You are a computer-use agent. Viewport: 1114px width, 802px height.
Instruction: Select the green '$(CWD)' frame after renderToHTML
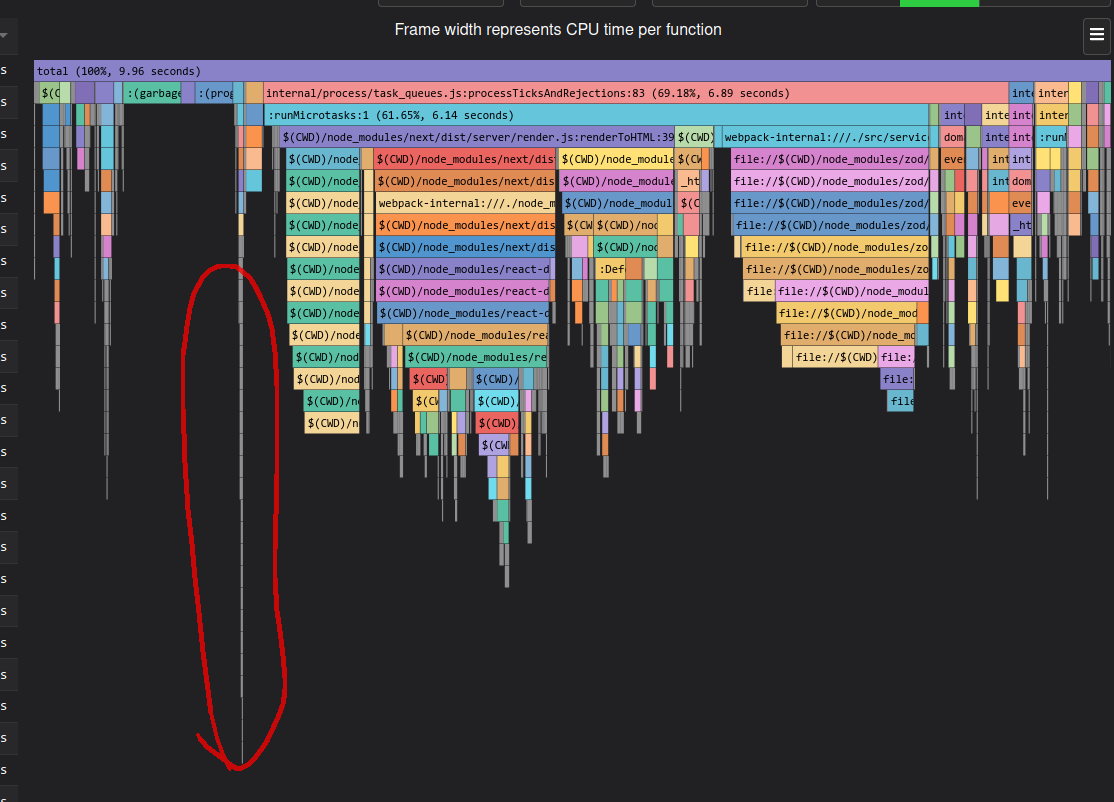click(x=695, y=137)
